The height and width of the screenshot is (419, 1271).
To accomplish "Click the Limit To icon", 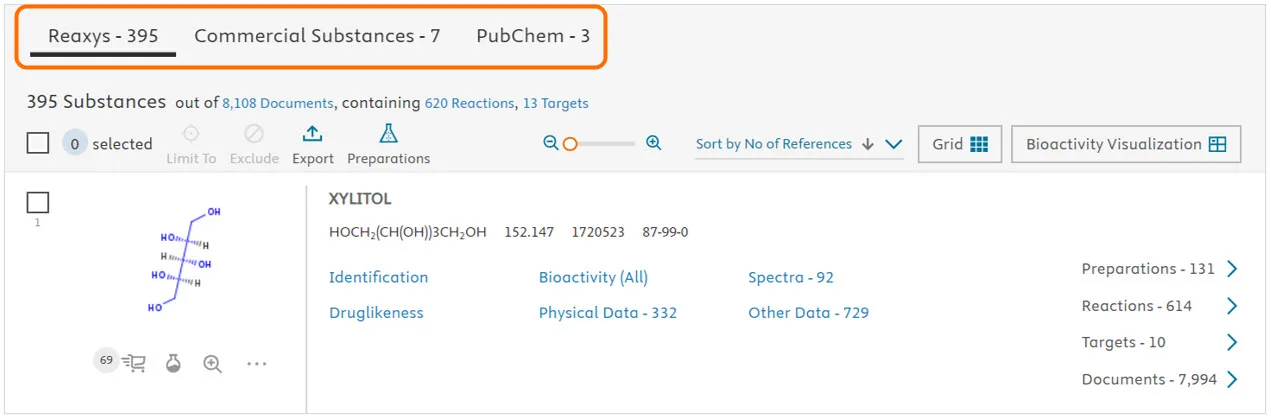I will point(190,135).
